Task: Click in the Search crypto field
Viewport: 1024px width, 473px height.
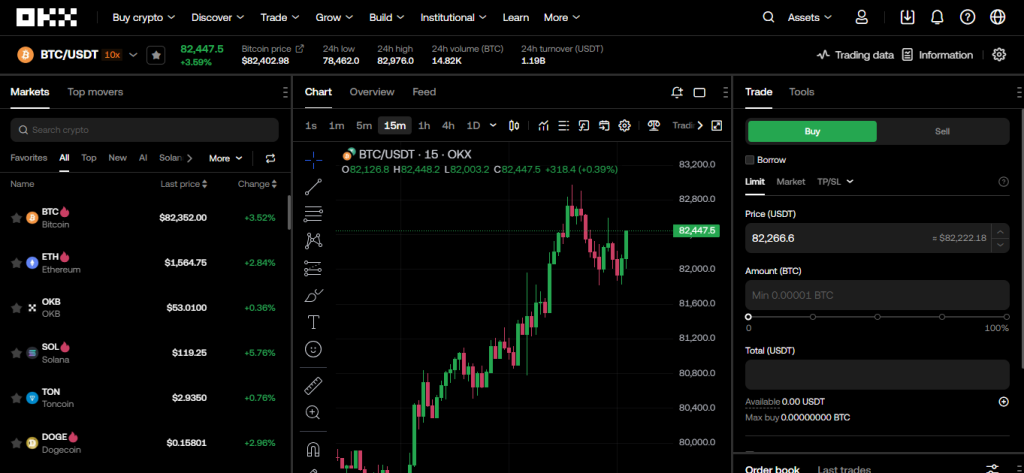Action: click(144, 130)
